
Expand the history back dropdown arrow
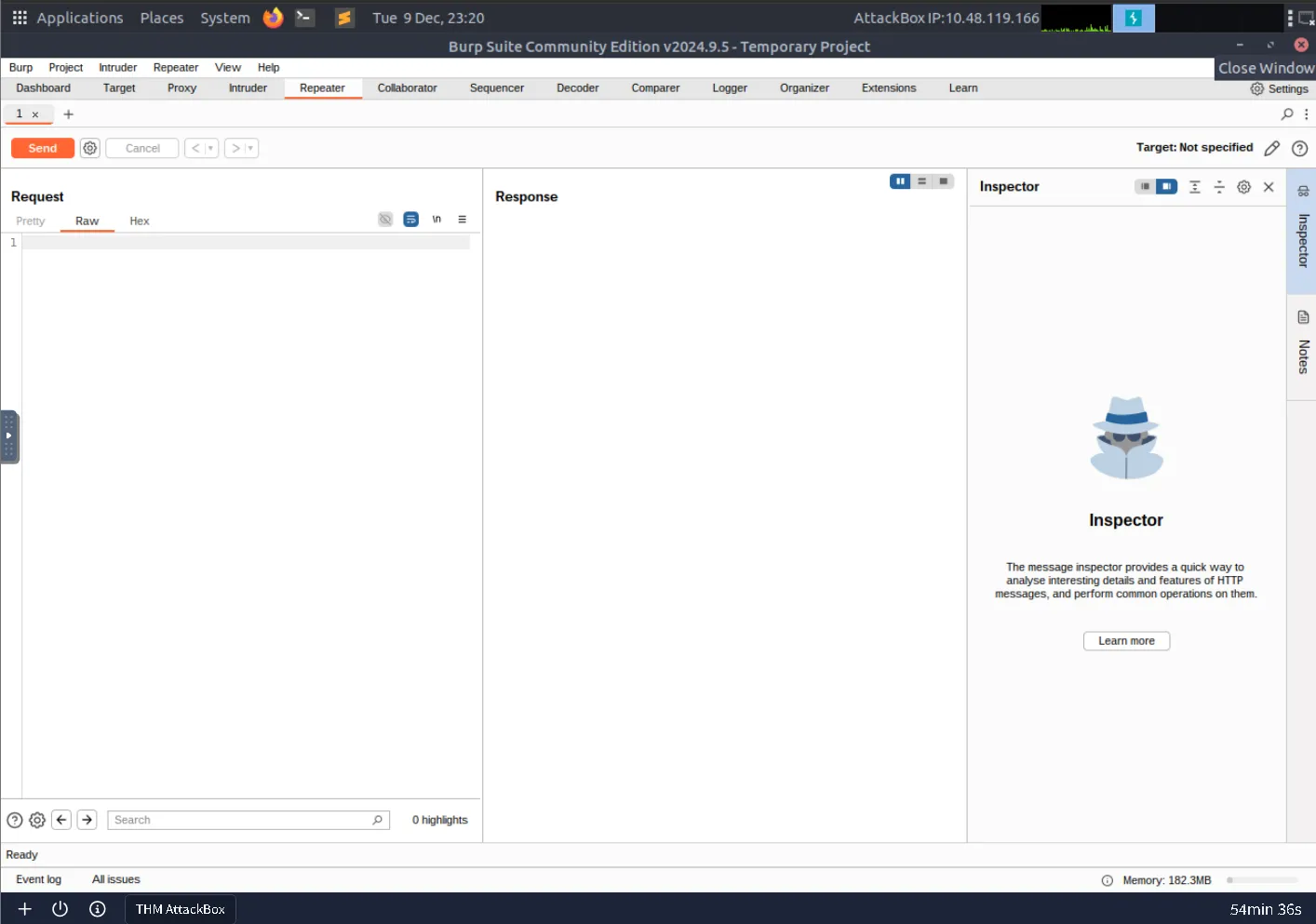tap(210, 148)
